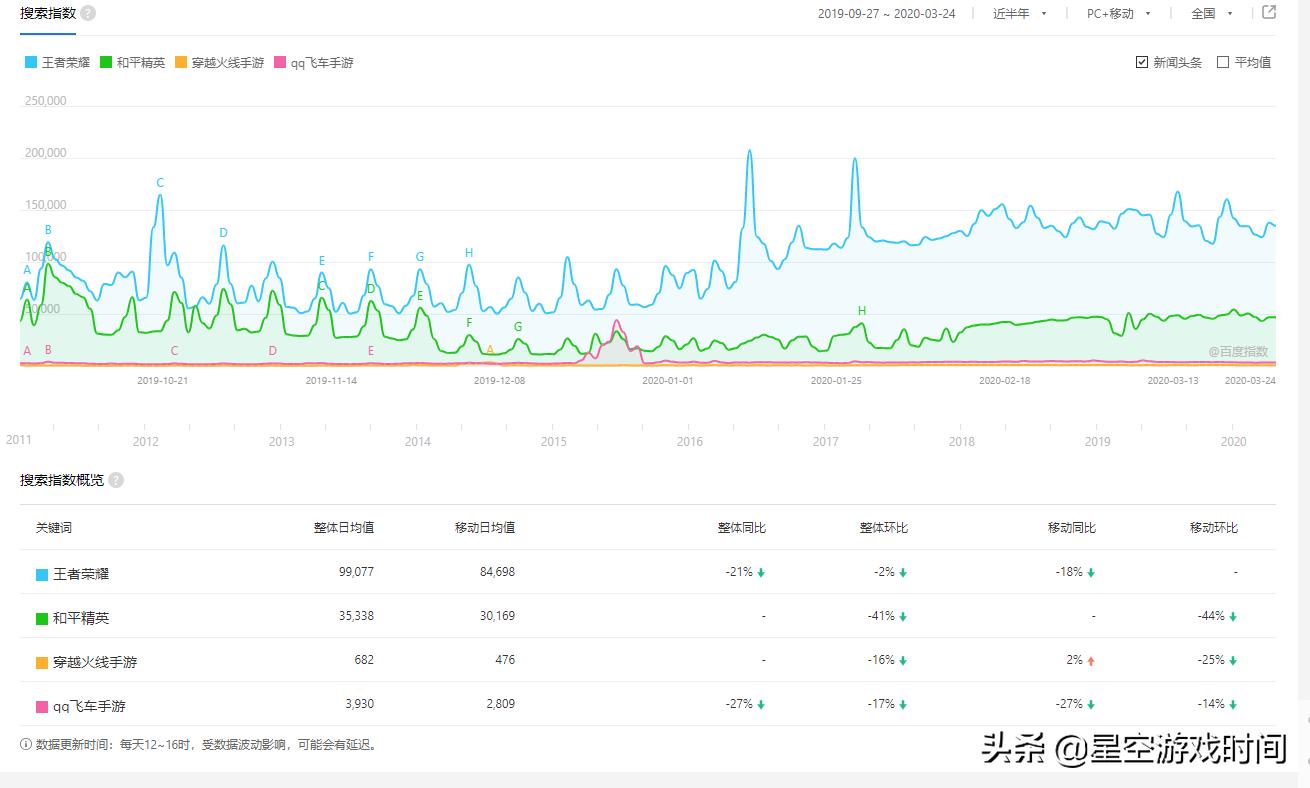Click the 移动日均值 column header
The height and width of the screenshot is (788, 1310).
coord(485,527)
